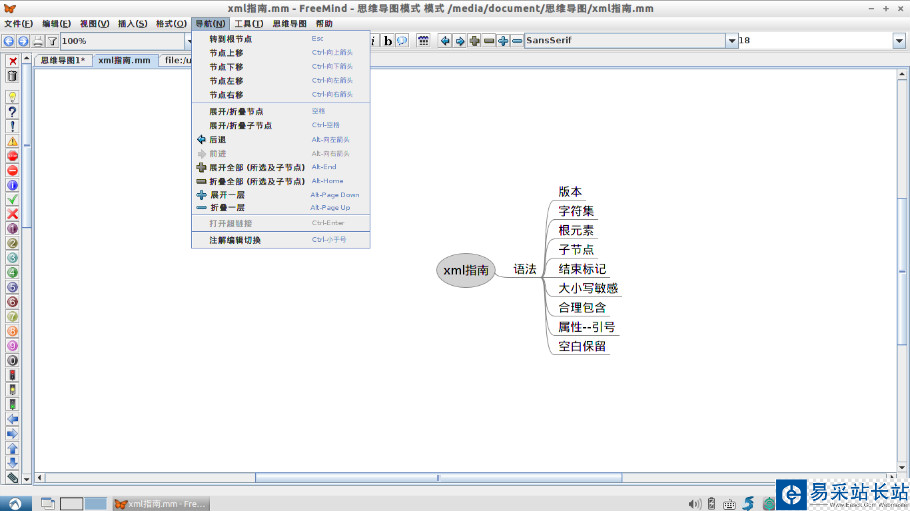Add the red traffic light icon
Viewport: 910px width, 511px height.
click(x=12, y=375)
